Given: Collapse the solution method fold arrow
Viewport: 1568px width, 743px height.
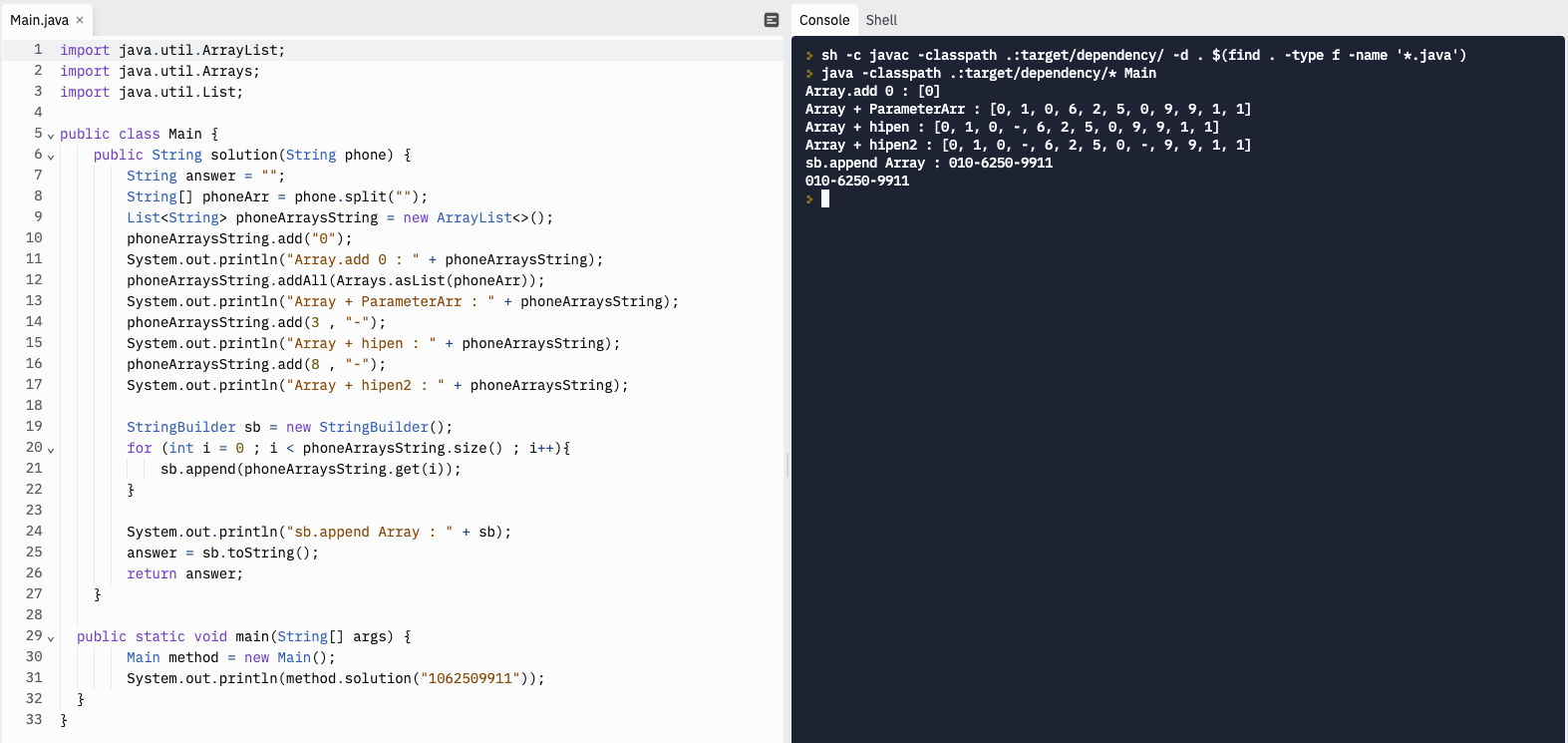Looking at the screenshot, I should click(51, 157).
